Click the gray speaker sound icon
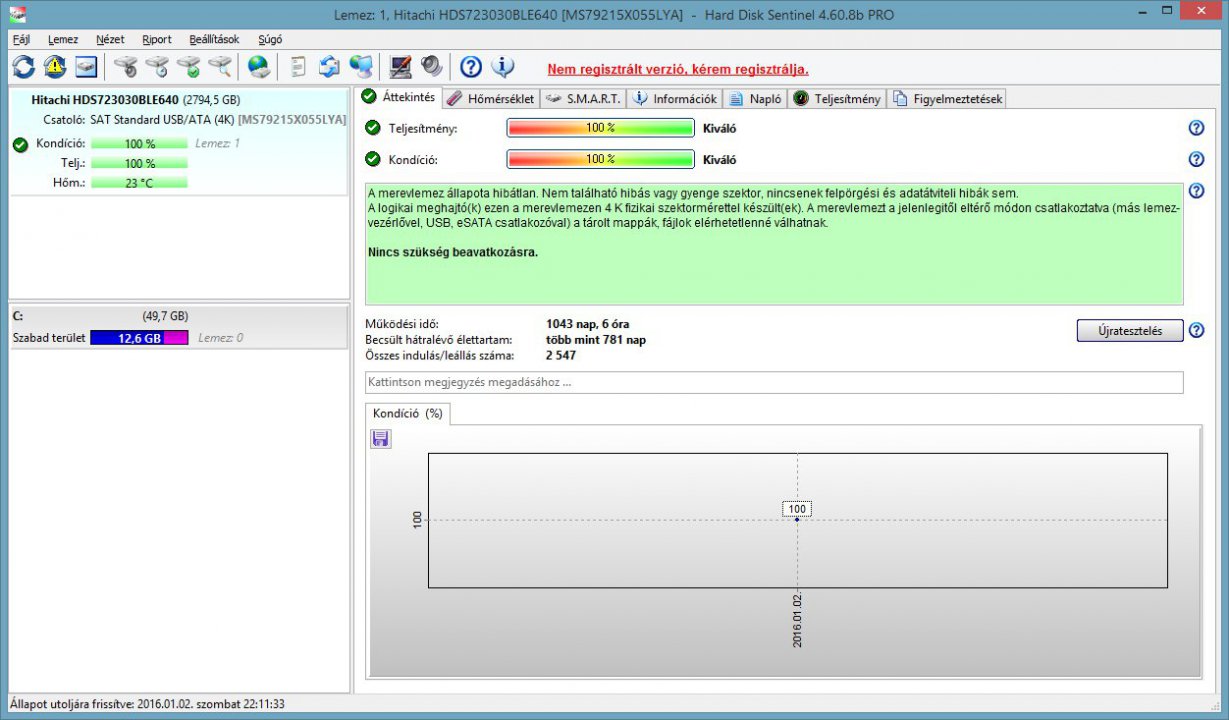 (431, 67)
